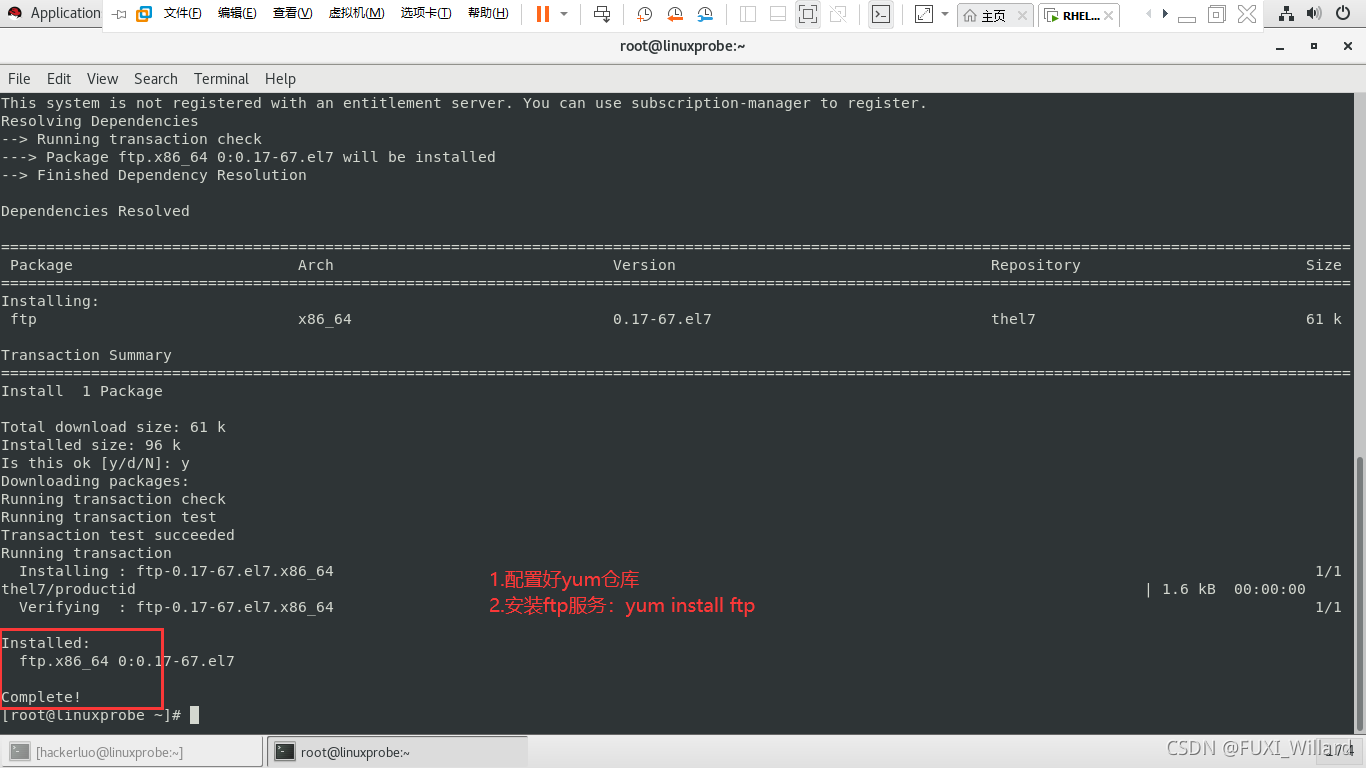Open the terminal Edit menu
The width and height of the screenshot is (1366, 768).
coord(59,79)
